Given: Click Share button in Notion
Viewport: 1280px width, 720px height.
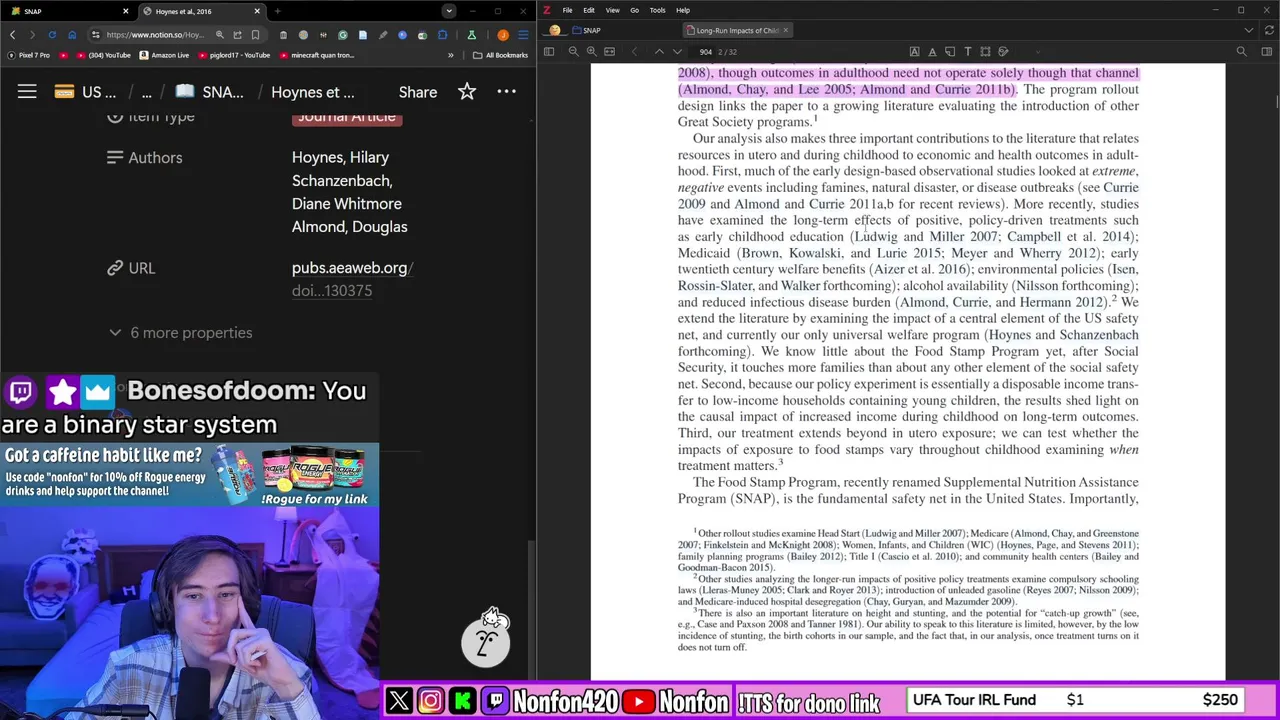Looking at the screenshot, I should (x=418, y=92).
